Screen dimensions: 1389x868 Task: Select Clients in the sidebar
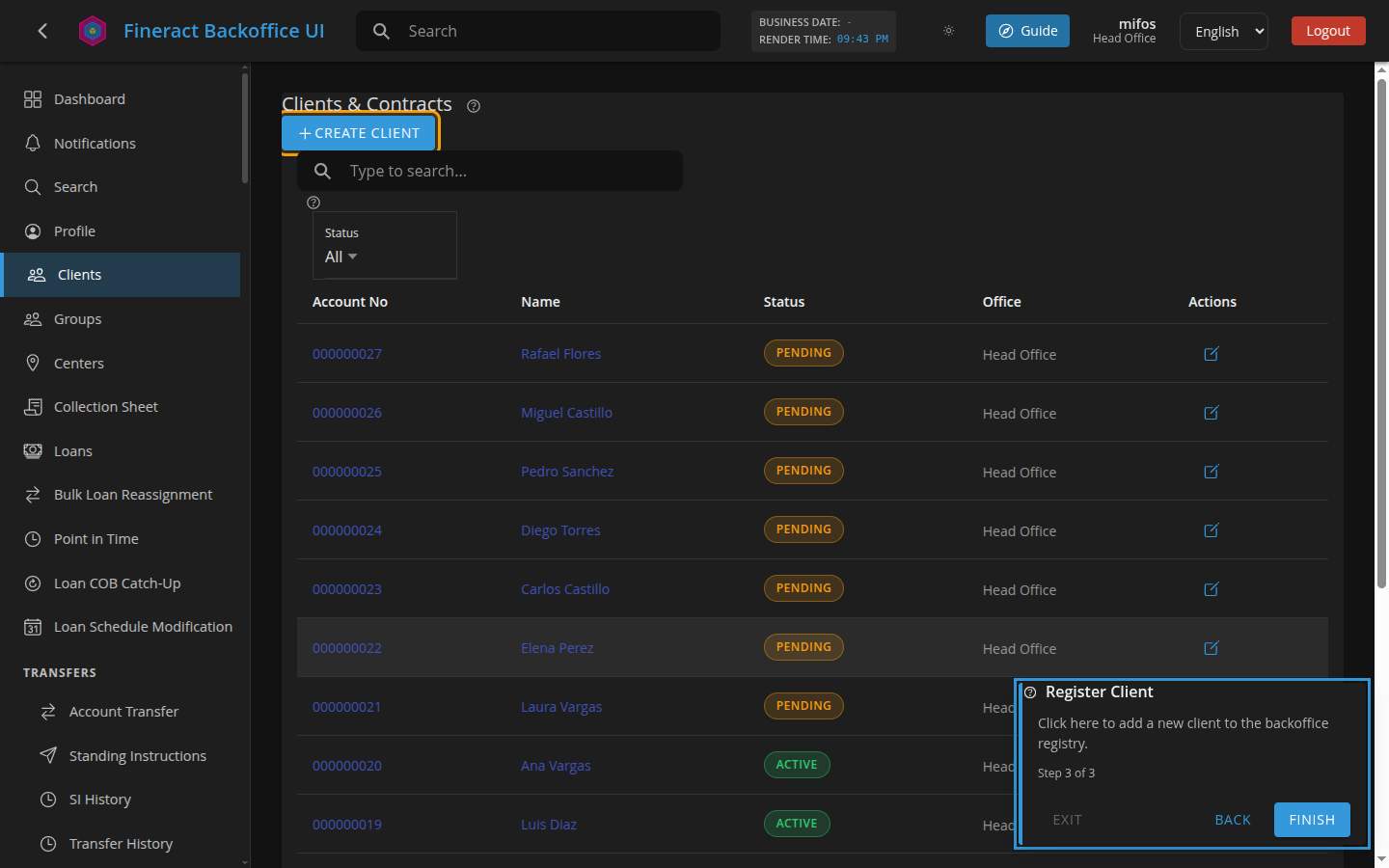[122, 275]
